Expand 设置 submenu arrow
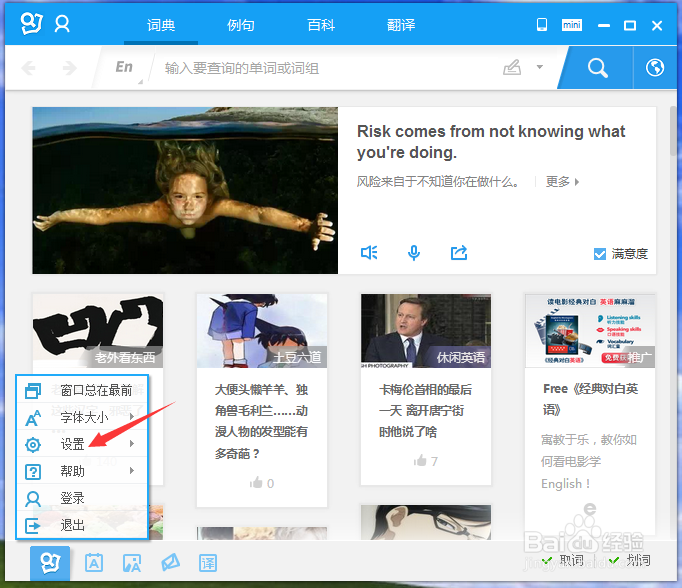The width and height of the screenshot is (682, 588). click(x=132, y=444)
